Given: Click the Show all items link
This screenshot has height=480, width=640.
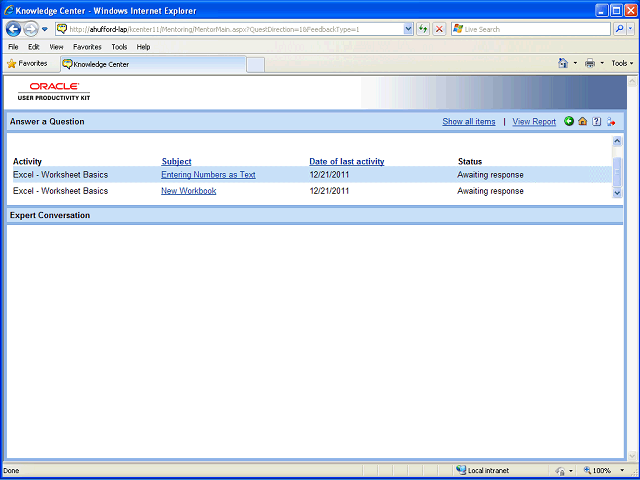Looking at the screenshot, I should point(469,122).
